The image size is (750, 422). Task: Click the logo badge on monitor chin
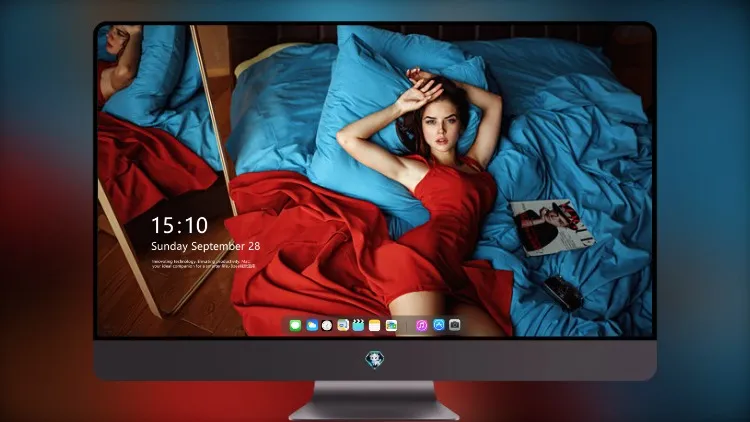[x=375, y=360]
